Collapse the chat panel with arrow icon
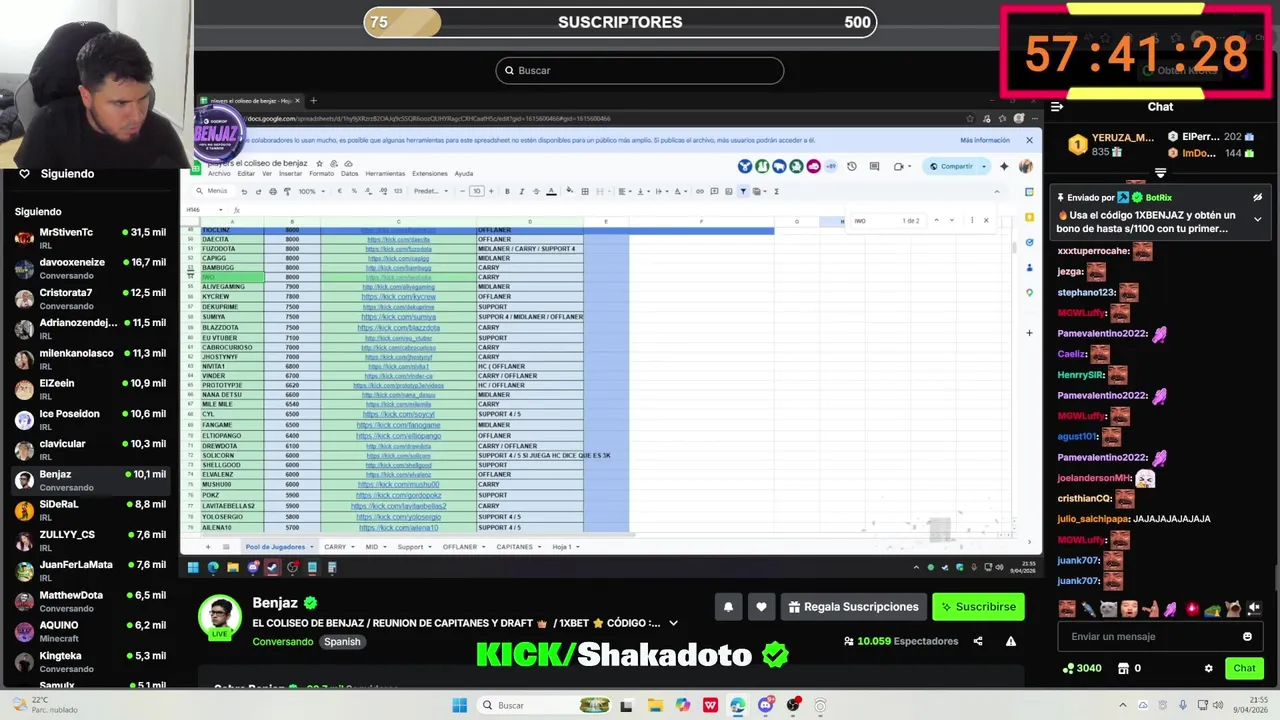The image size is (1280, 720). point(1057,107)
